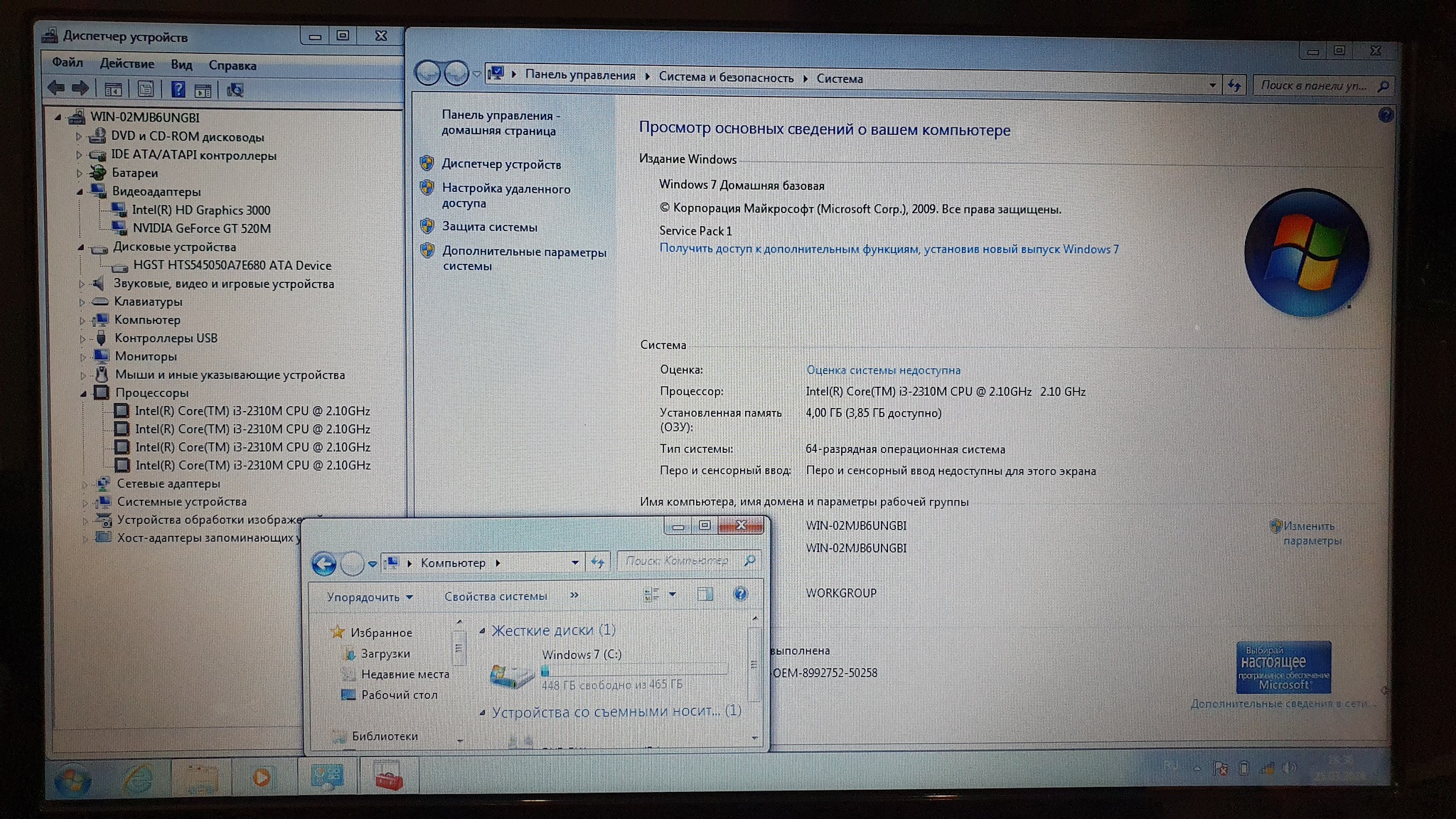Click the Properties icon in Device Manager toolbar

coord(146,90)
